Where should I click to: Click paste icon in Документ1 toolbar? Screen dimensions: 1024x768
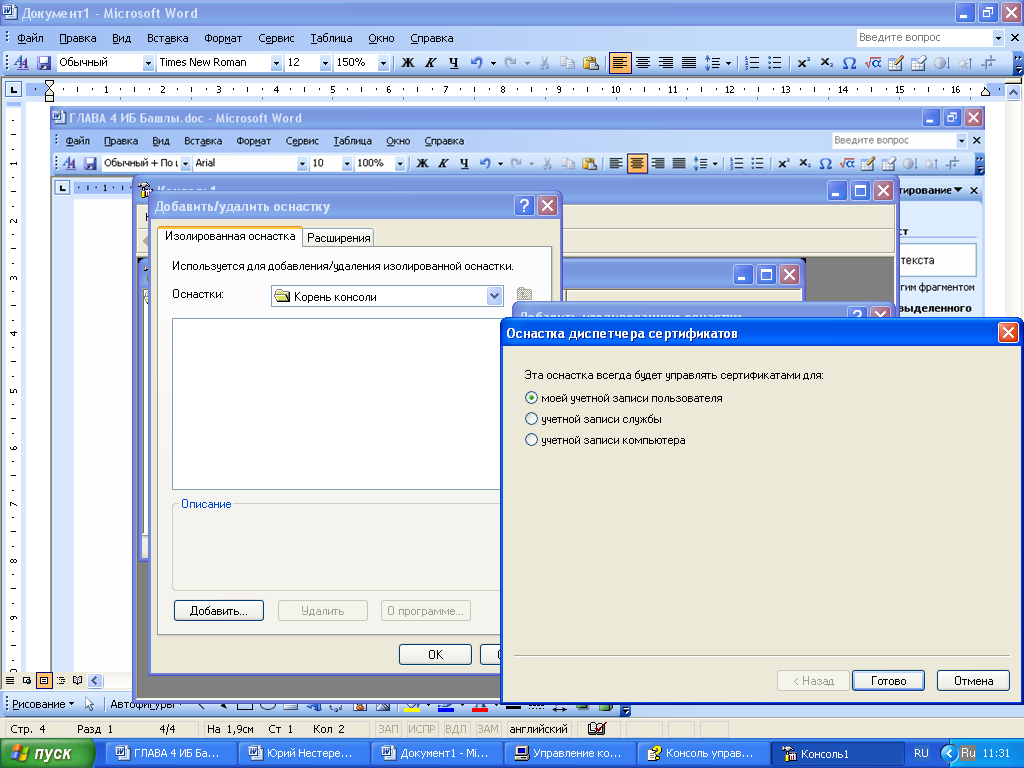pos(590,63)
